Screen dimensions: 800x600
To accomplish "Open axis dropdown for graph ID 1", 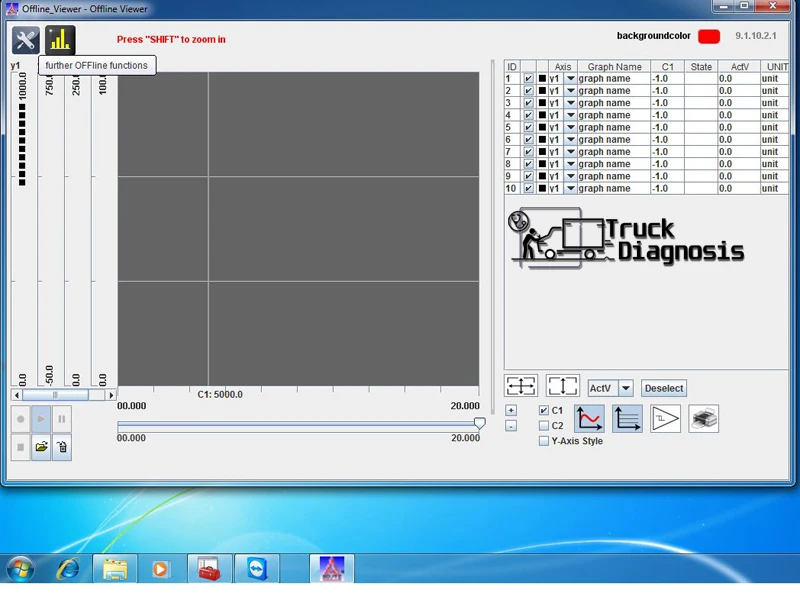I will click(x=570, y=79).
